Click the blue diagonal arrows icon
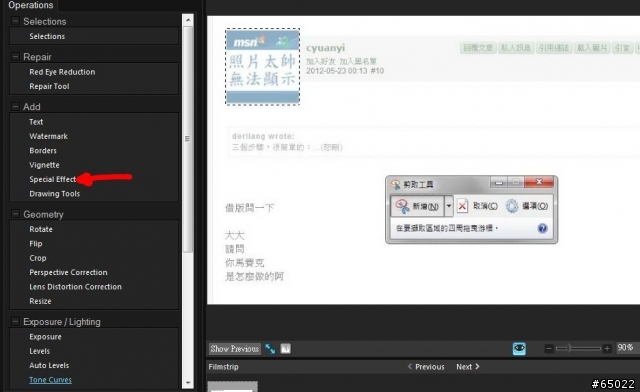The image size is (640, 392). (270, 349)
